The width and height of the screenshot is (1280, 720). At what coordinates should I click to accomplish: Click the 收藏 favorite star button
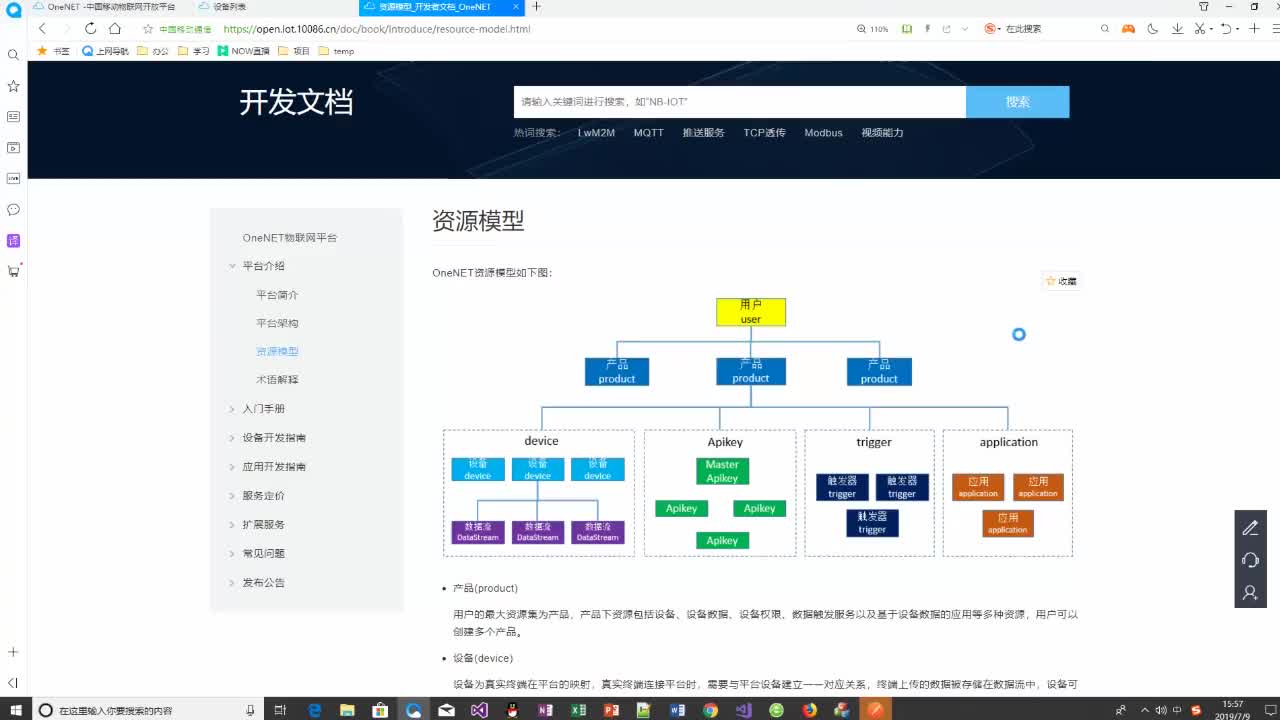tap(1061, 281)
